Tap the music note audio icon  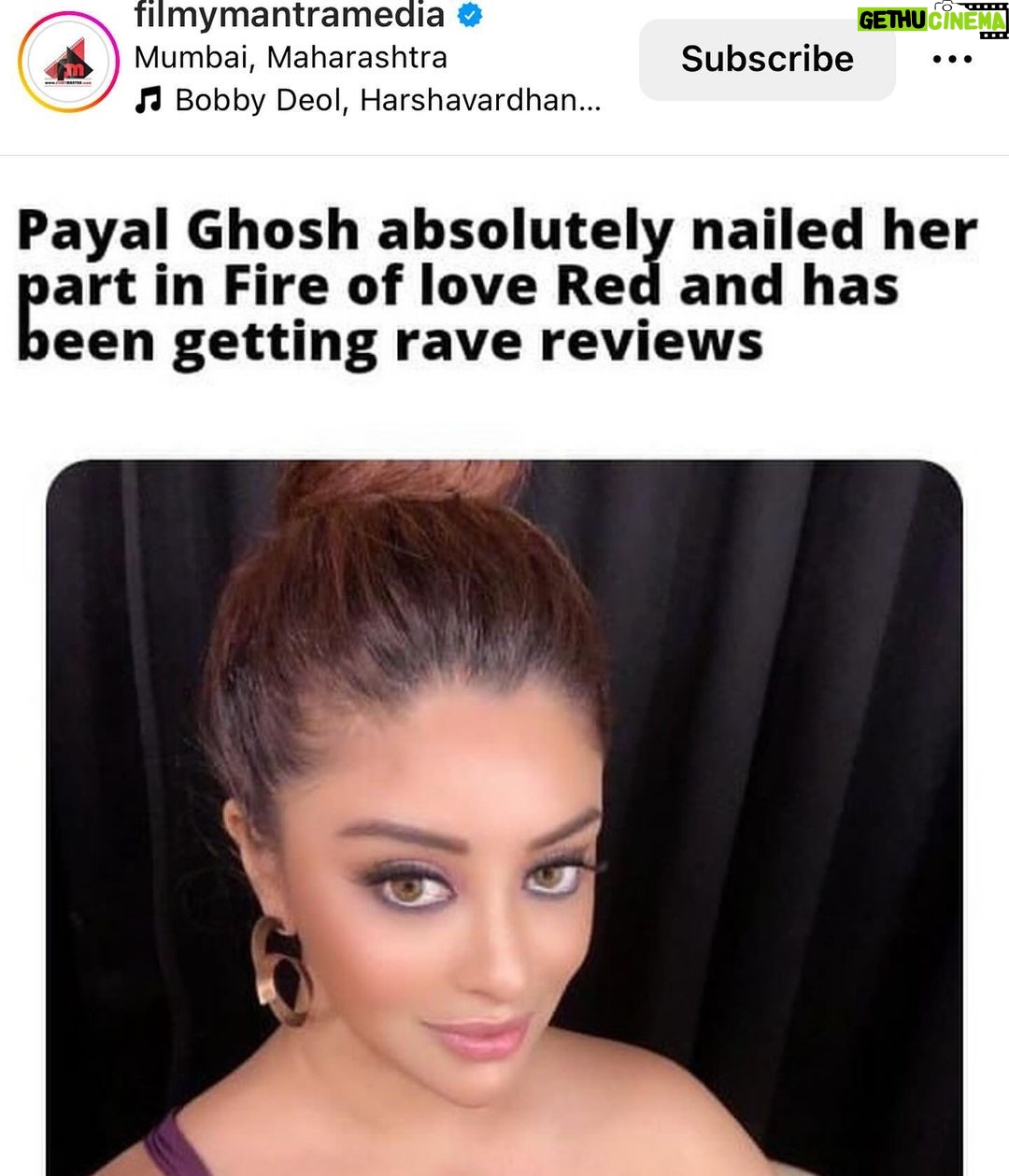coord(148,100)
